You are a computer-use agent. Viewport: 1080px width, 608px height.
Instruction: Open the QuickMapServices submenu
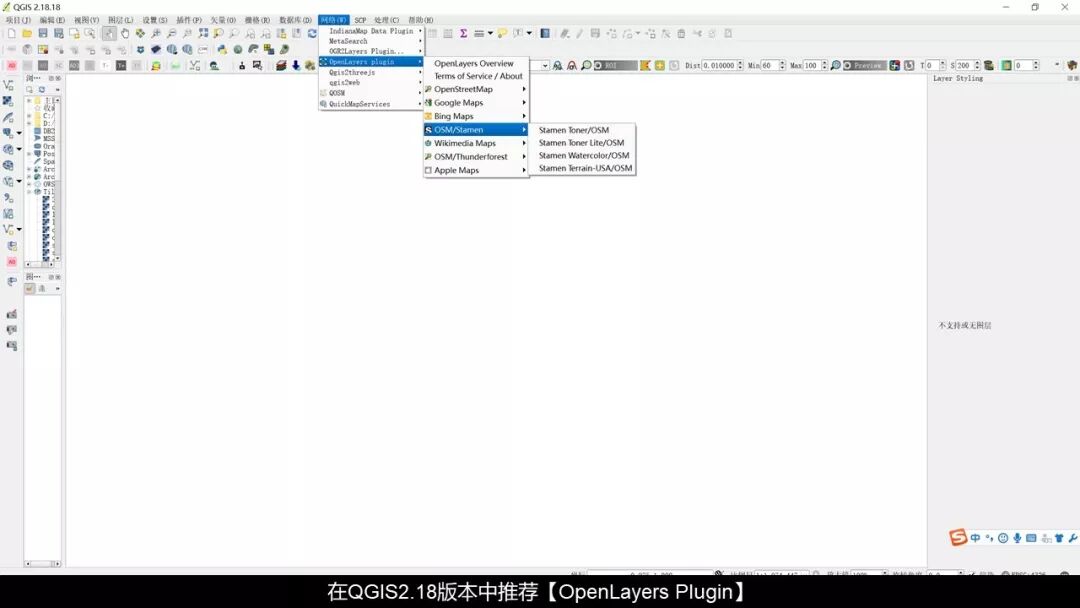point(371,104)
